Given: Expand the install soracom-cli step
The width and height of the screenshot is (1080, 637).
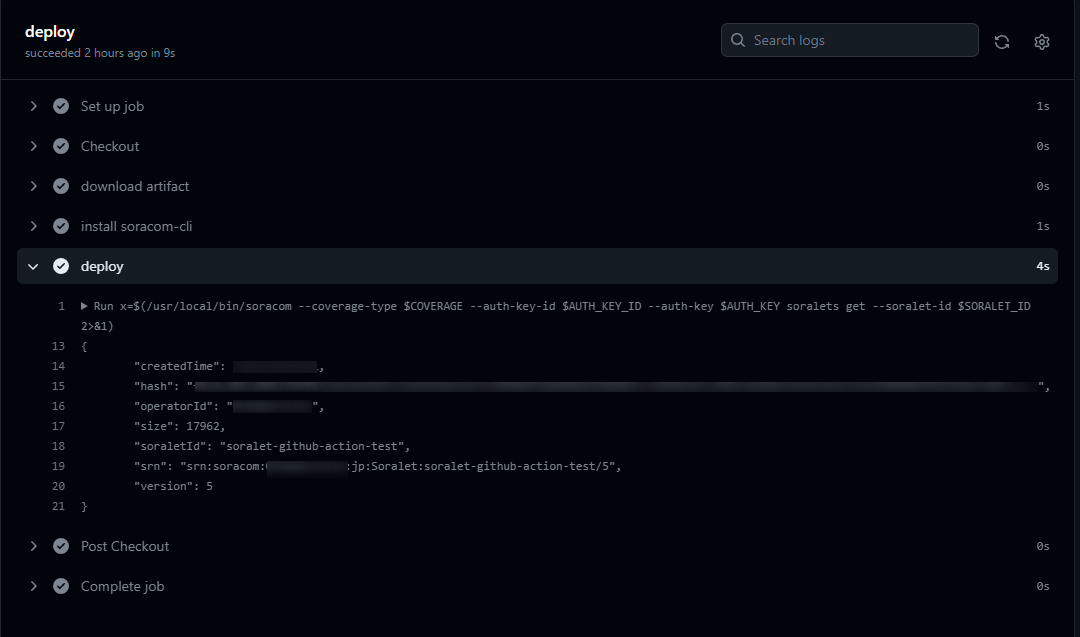Looking at the screenshot, I should point(33,226).
